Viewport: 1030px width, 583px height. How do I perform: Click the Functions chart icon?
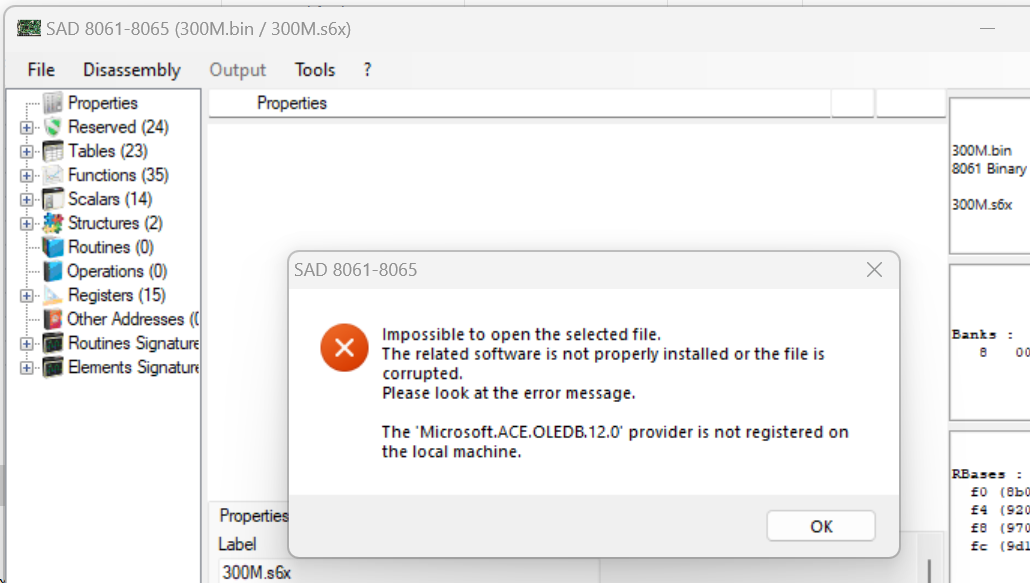52,175
